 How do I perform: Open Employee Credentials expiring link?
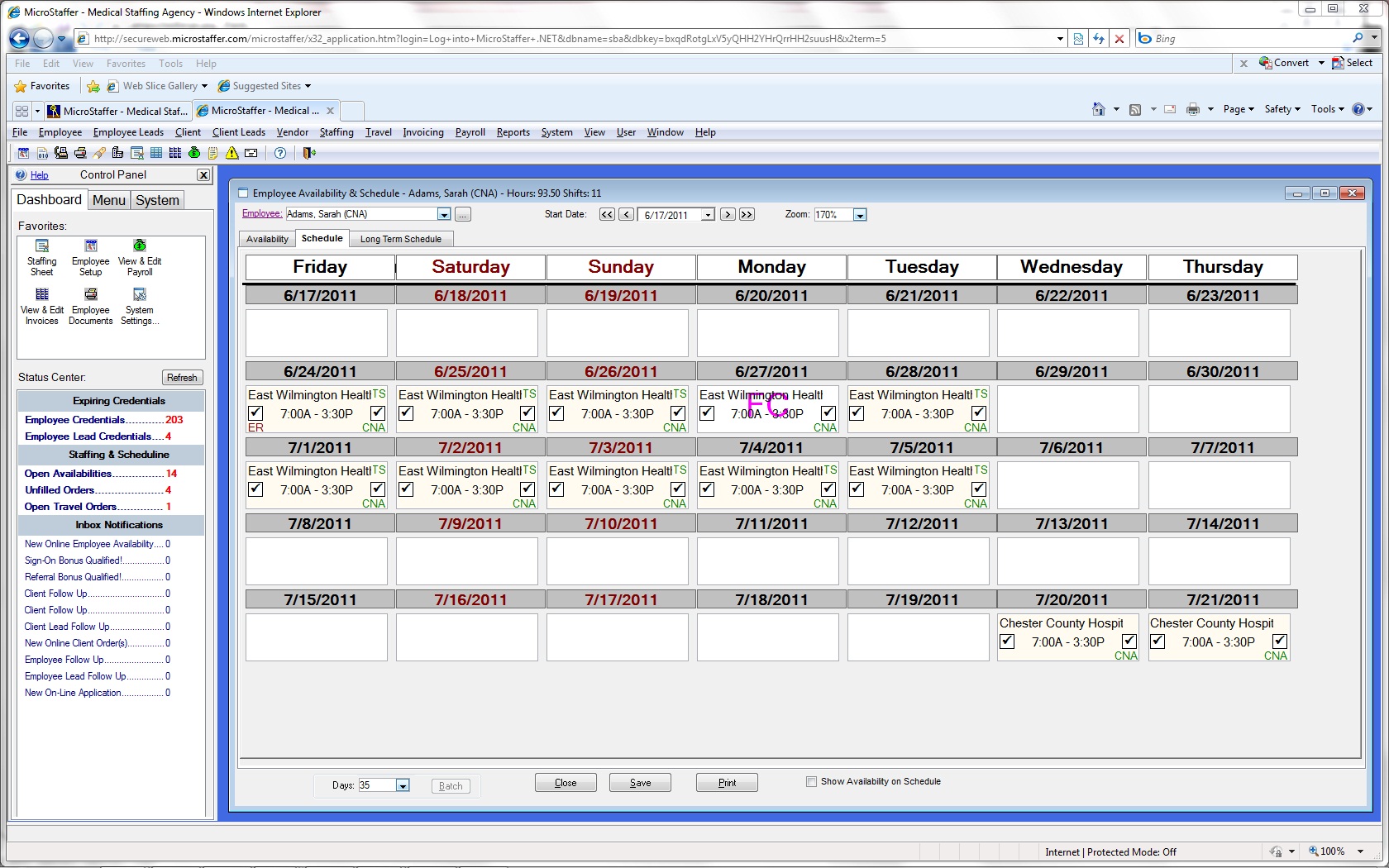pos(74,420)
